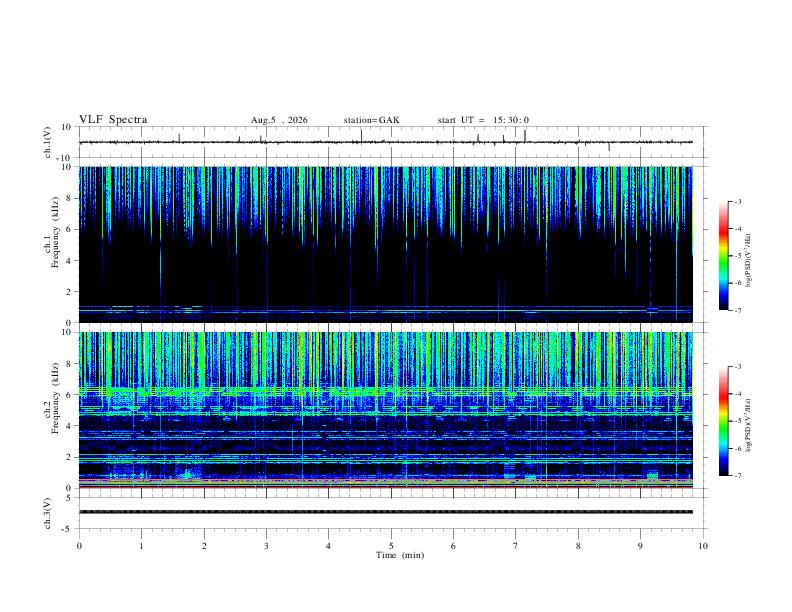The image size is (792, 612).
Task: Click the ch.1 'Frequency (kHz)' axis label
Action: coord(55,233)
